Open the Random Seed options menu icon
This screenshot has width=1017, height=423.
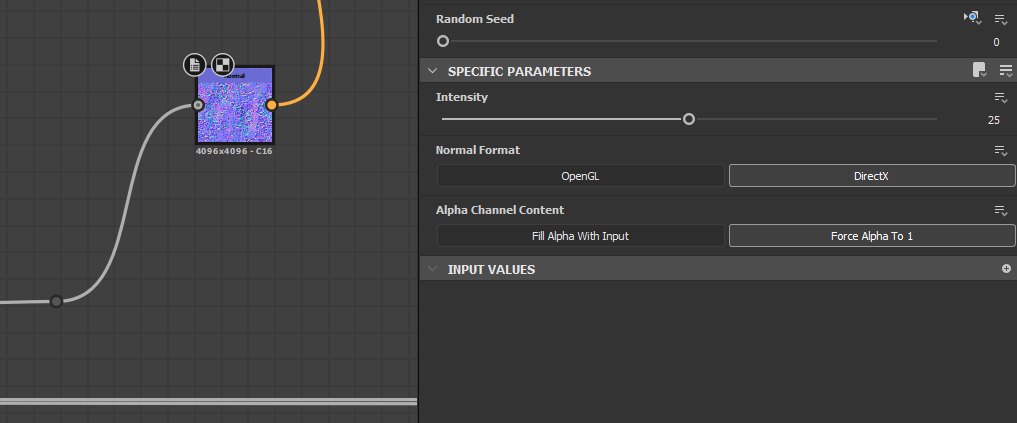[1000, 19]
